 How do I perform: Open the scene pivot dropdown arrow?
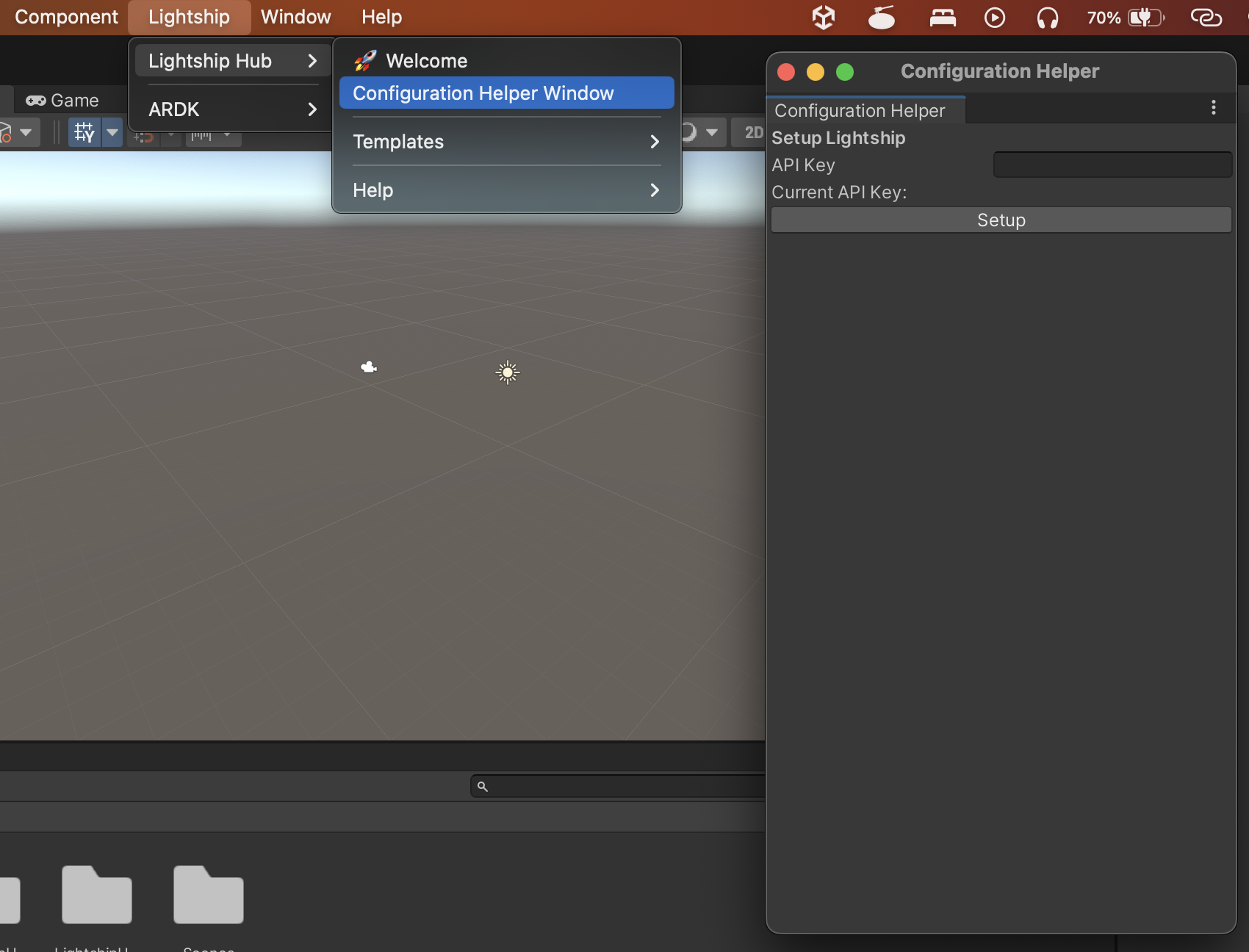[26, 134]
